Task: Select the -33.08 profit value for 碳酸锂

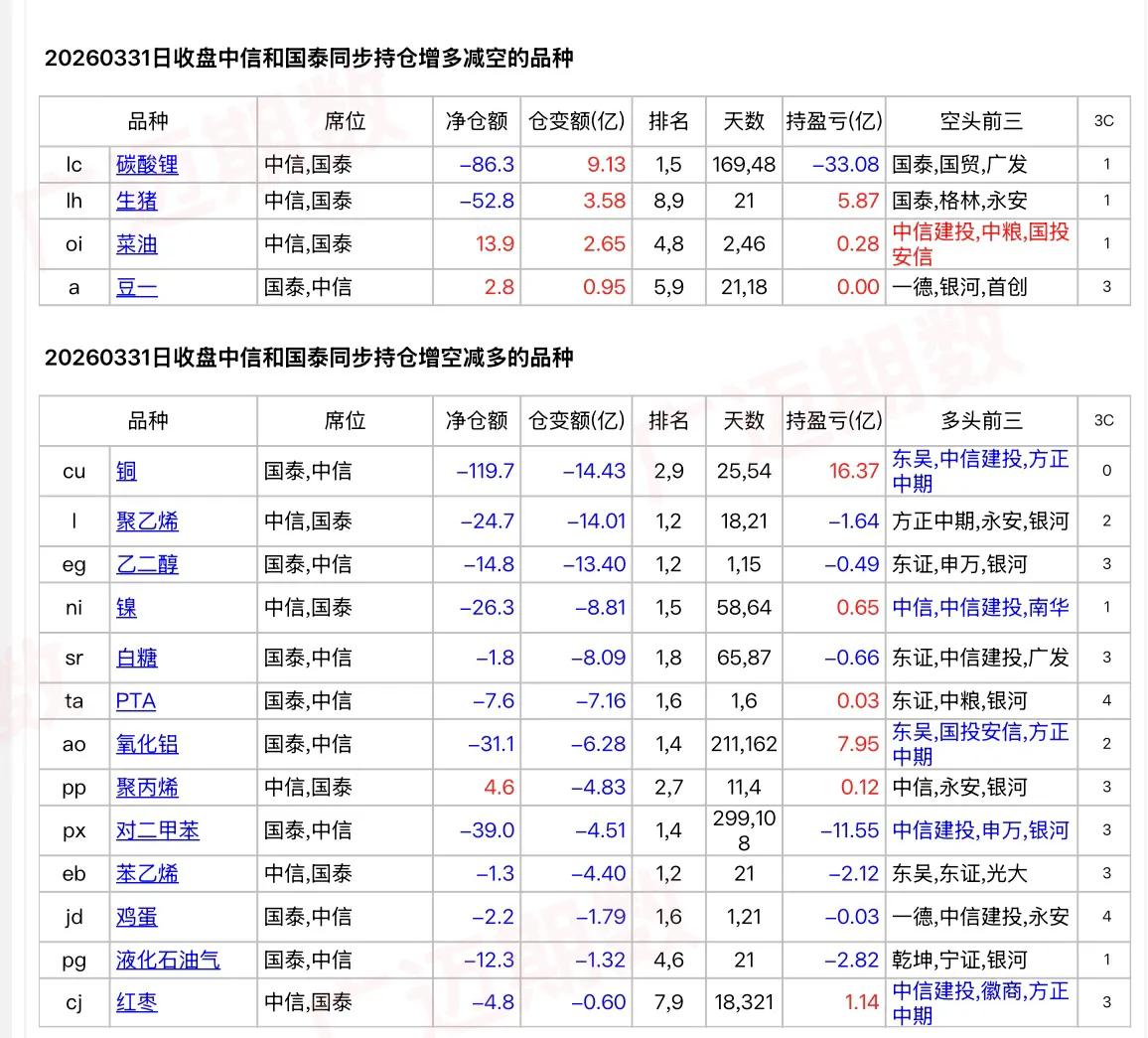Action: tap(846, 165)
